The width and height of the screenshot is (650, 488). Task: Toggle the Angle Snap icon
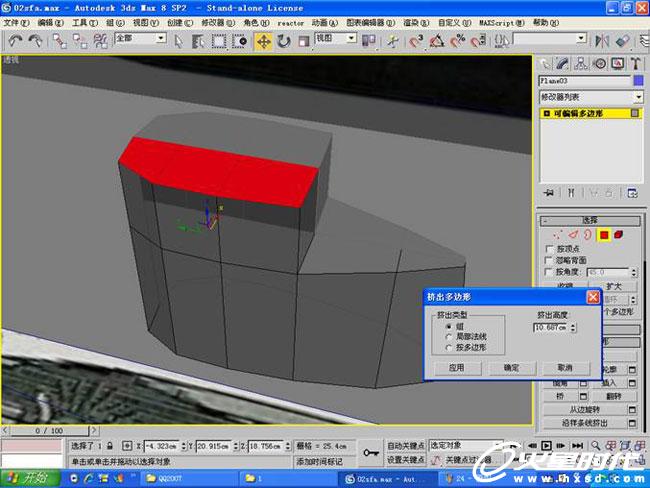pyautogui.click(x=437, y=41)
